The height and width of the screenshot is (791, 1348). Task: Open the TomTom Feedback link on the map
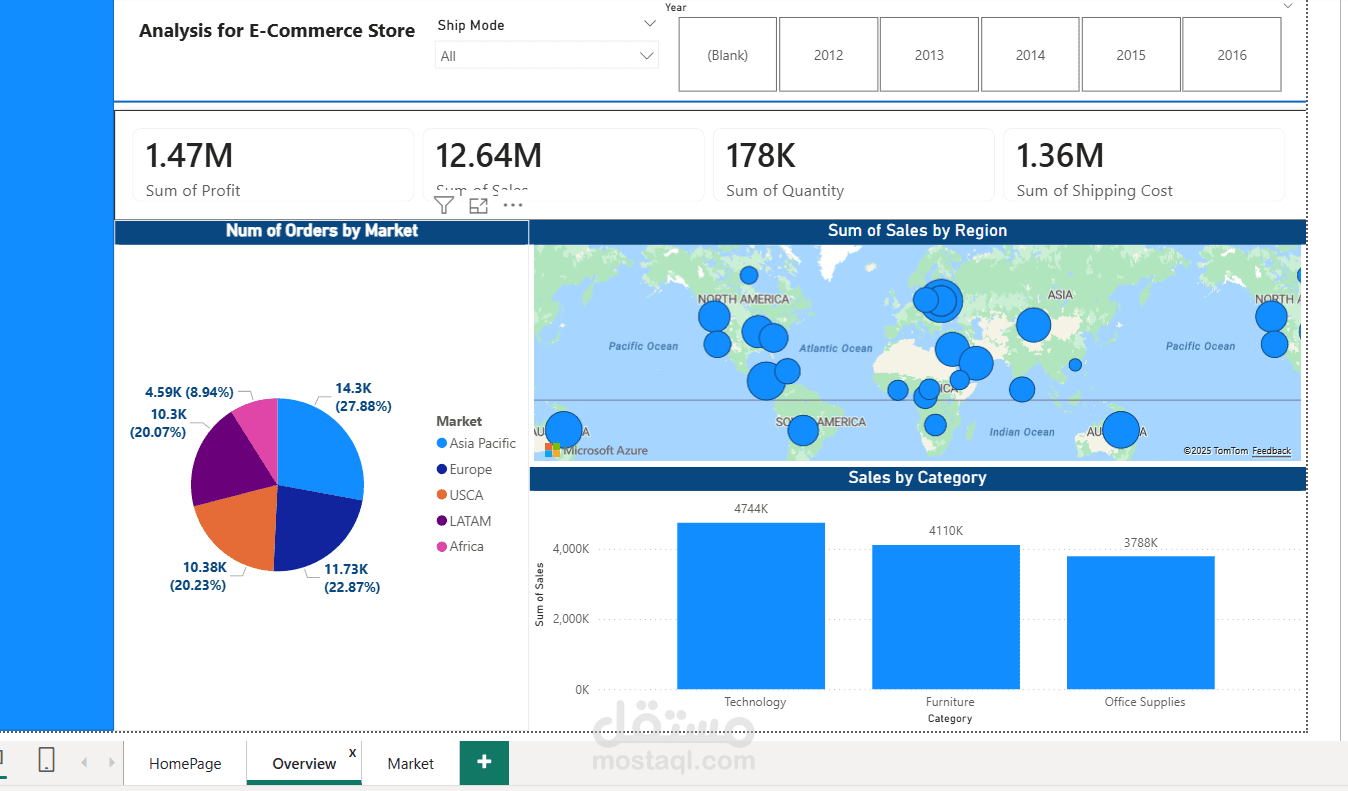pyautogui.click(x=1271, y=450)
